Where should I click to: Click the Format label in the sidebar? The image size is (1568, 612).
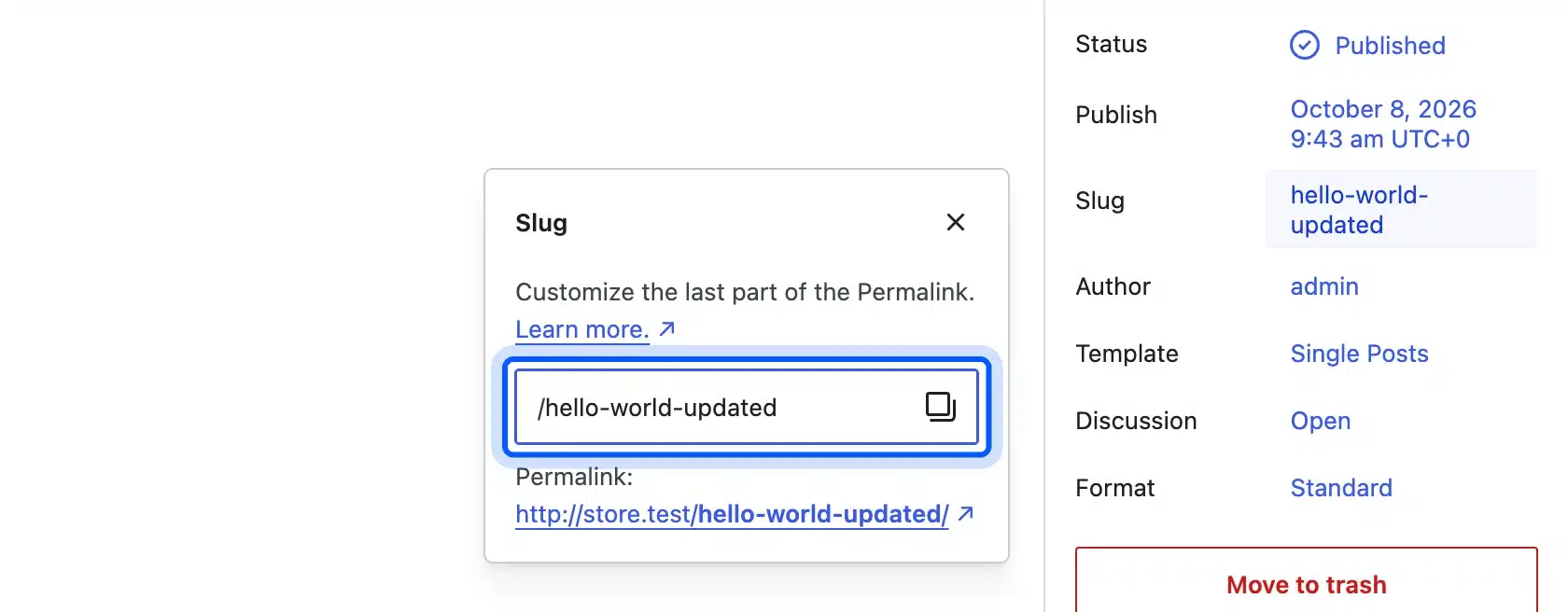[1114, 488]
